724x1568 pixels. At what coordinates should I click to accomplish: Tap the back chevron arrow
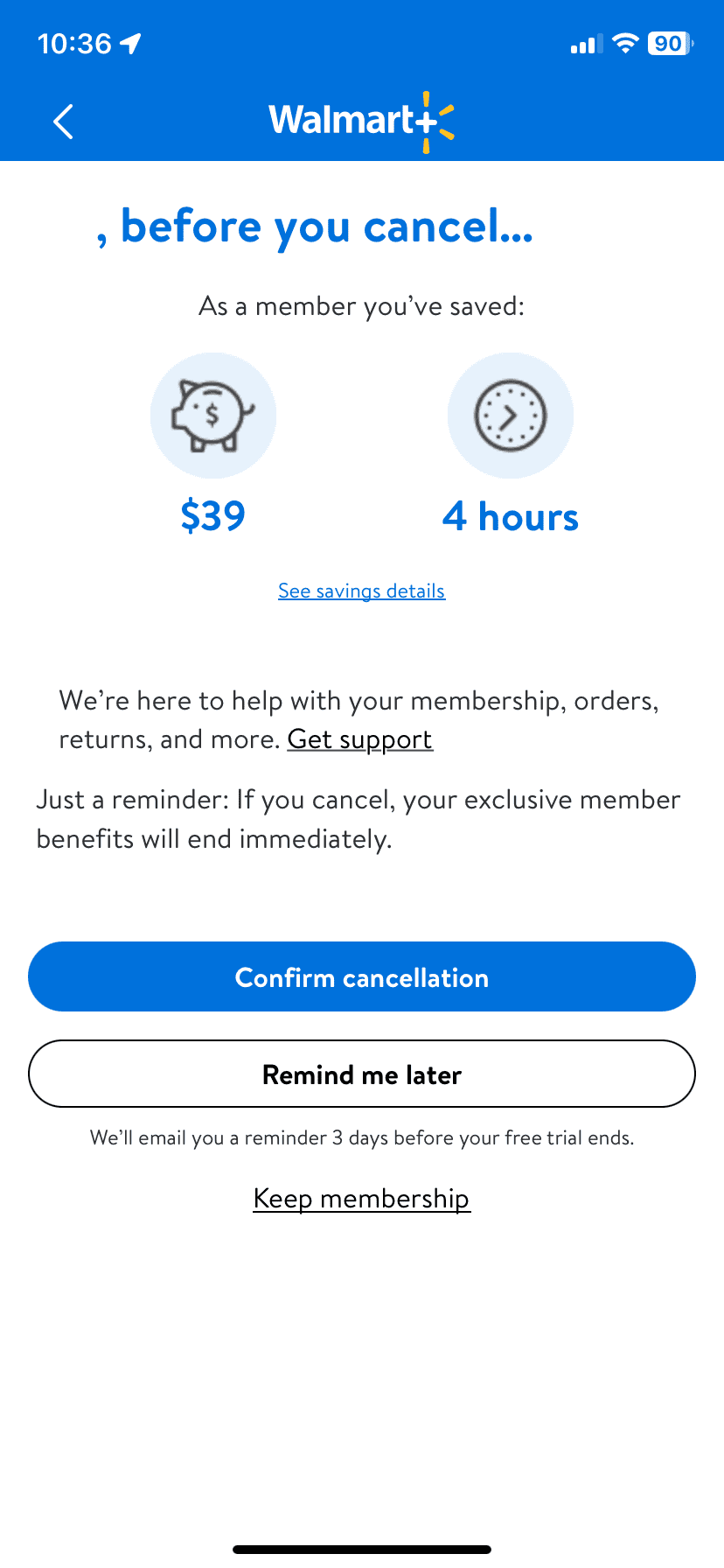tap(63, 122)
